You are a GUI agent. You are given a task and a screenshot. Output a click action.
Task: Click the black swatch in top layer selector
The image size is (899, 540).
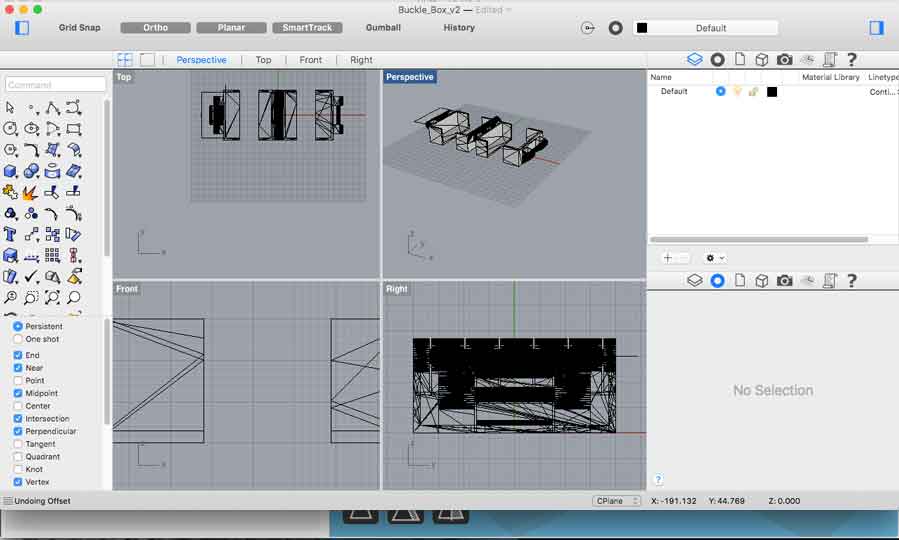pyautogui.click(x=642, y=28)
